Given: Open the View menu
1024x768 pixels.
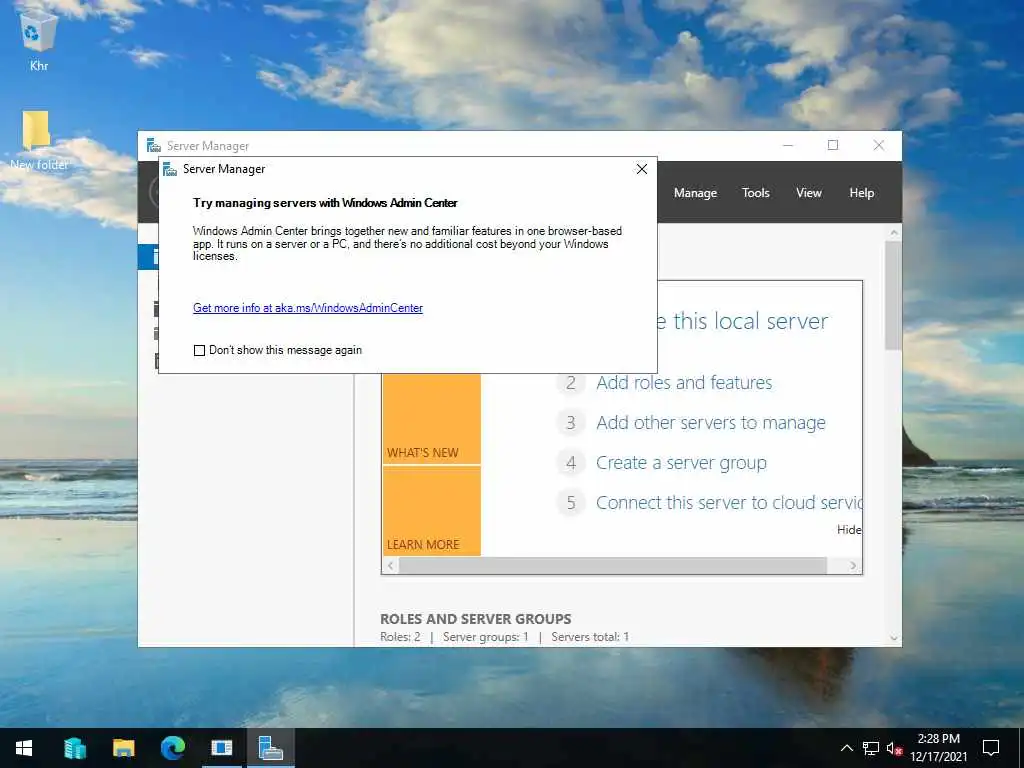Looking at the screenshot, I should coord(808,193).
